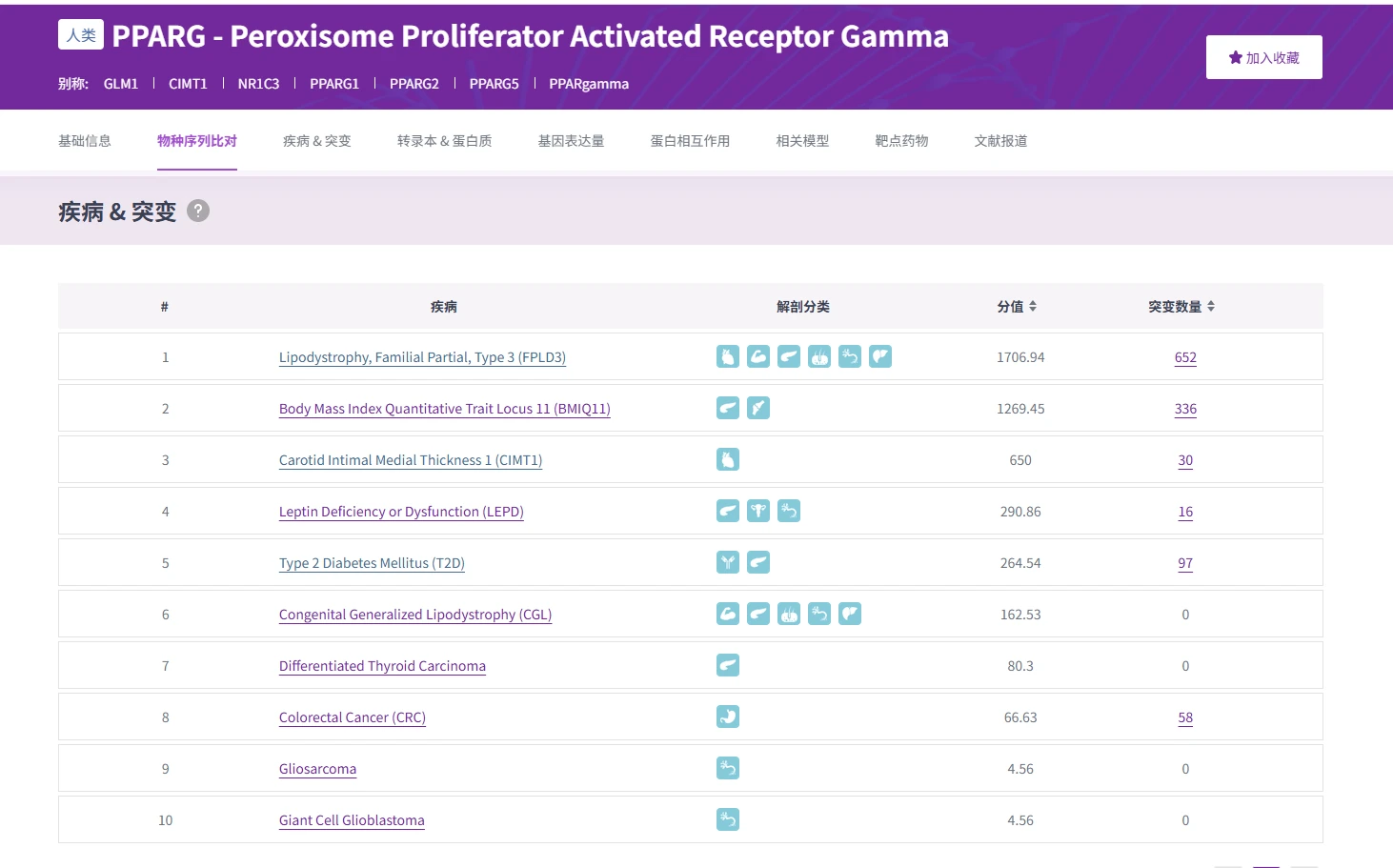The height and width of the screenshot is (868, 1393).
Task: Select the neuron icon in the Gliosarcoma row
Action: [x=728, y=768]
